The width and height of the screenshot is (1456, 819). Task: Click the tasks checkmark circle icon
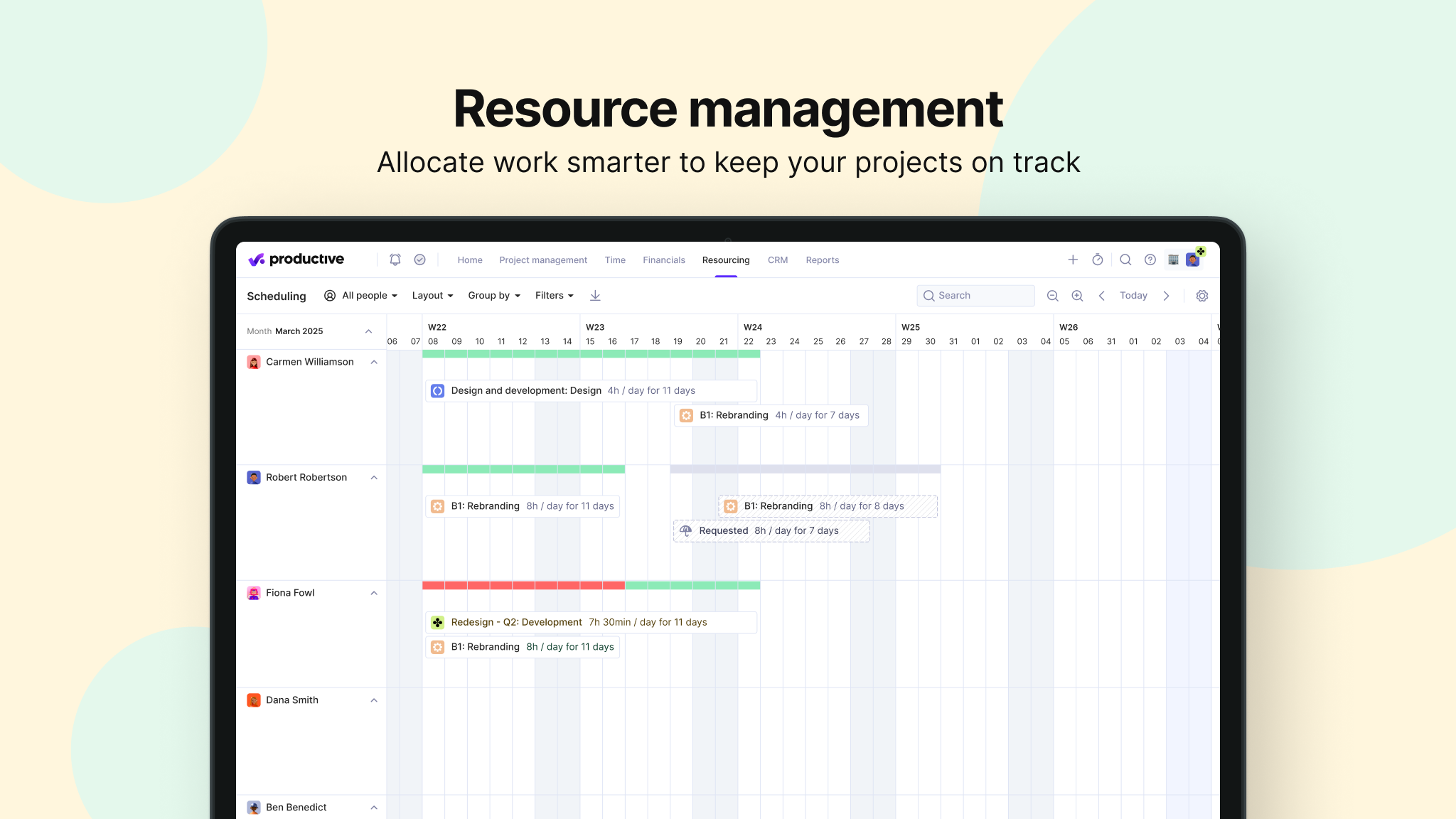coord(420,260)
